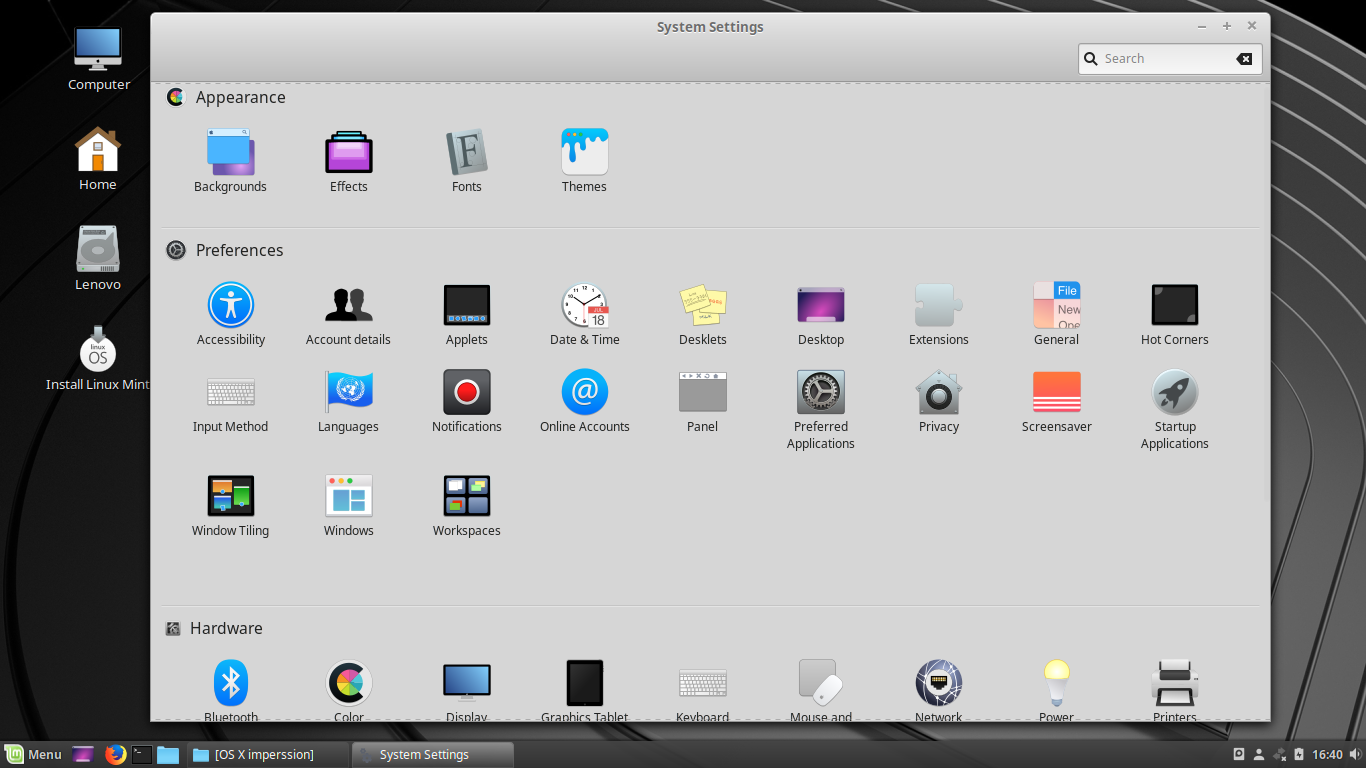Open the Color hardware settings
Screen dimensions: 1366x768
pos(349,690)
